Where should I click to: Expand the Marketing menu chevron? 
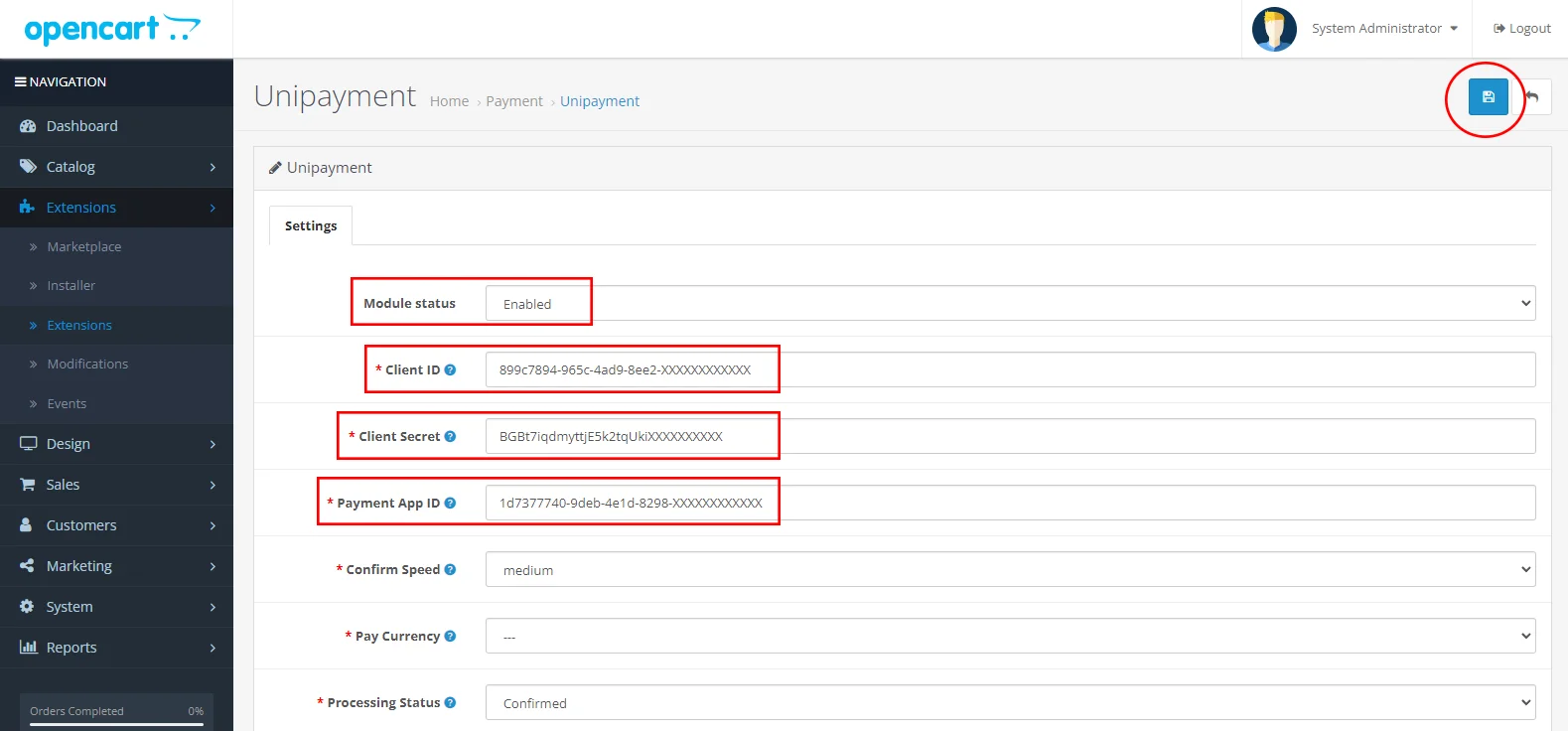pyautogui.click(x=213, y=566)
